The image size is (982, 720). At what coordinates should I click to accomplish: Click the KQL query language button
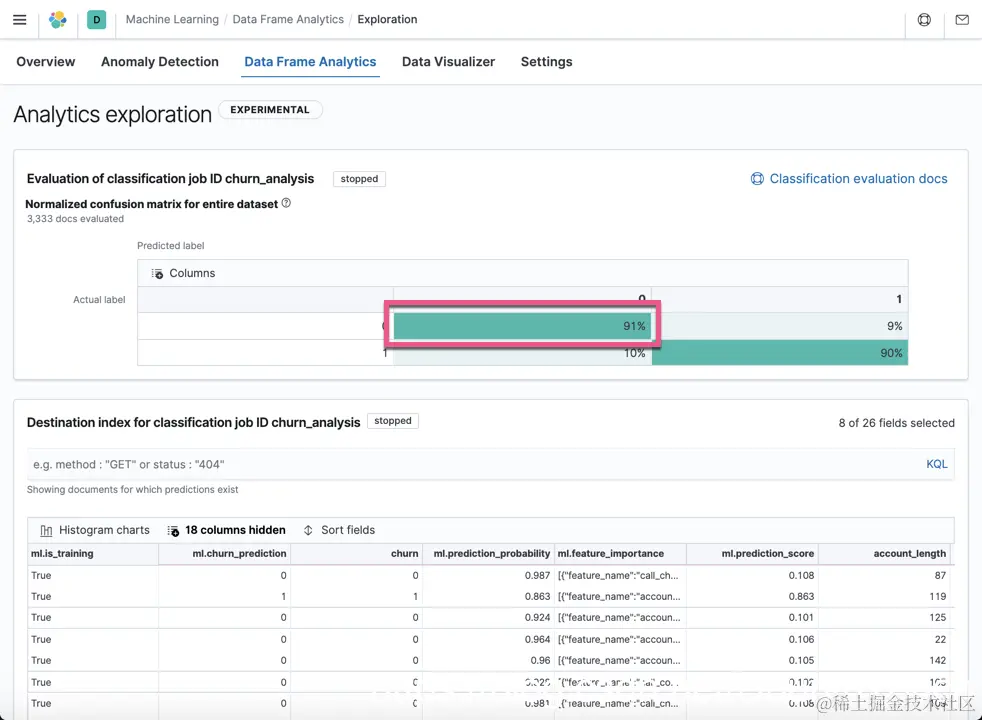coord(936,464)
